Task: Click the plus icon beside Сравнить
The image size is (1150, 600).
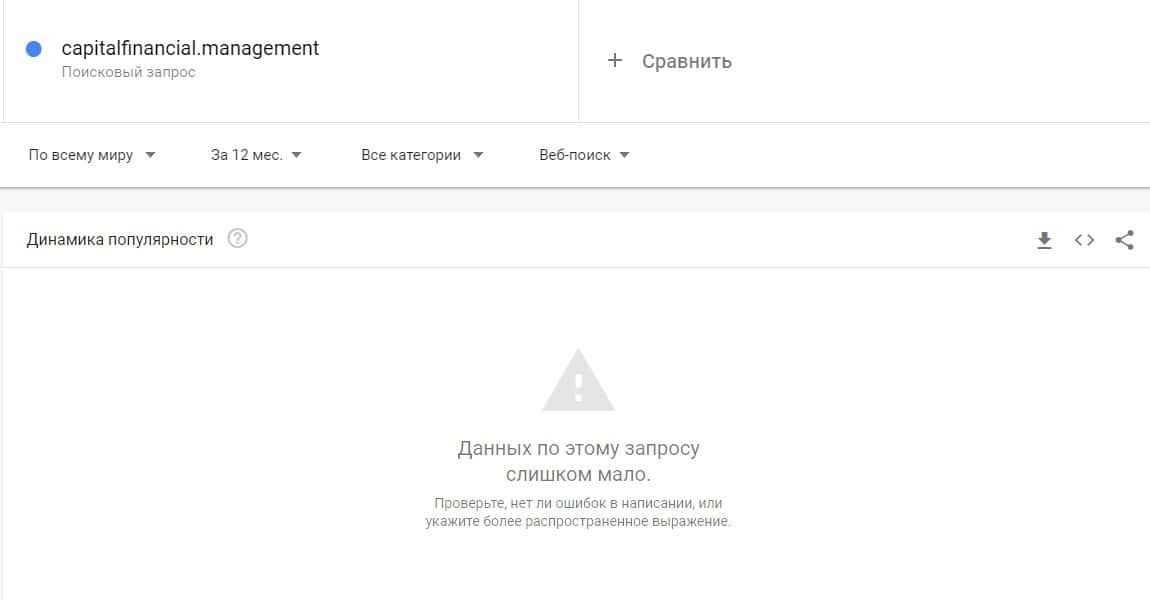Action: pyautogui.click(x=615, y=60)
